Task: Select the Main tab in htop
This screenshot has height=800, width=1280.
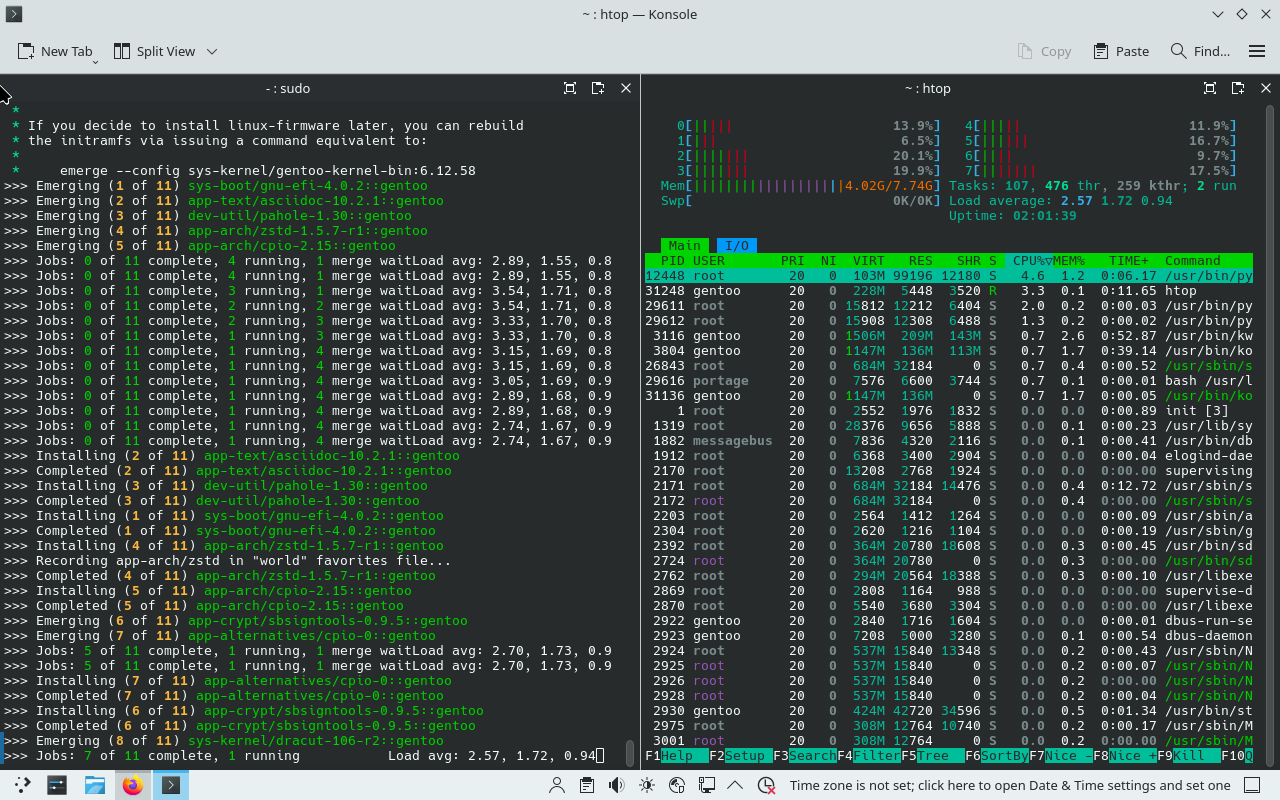Action: [x=684, y=245]
